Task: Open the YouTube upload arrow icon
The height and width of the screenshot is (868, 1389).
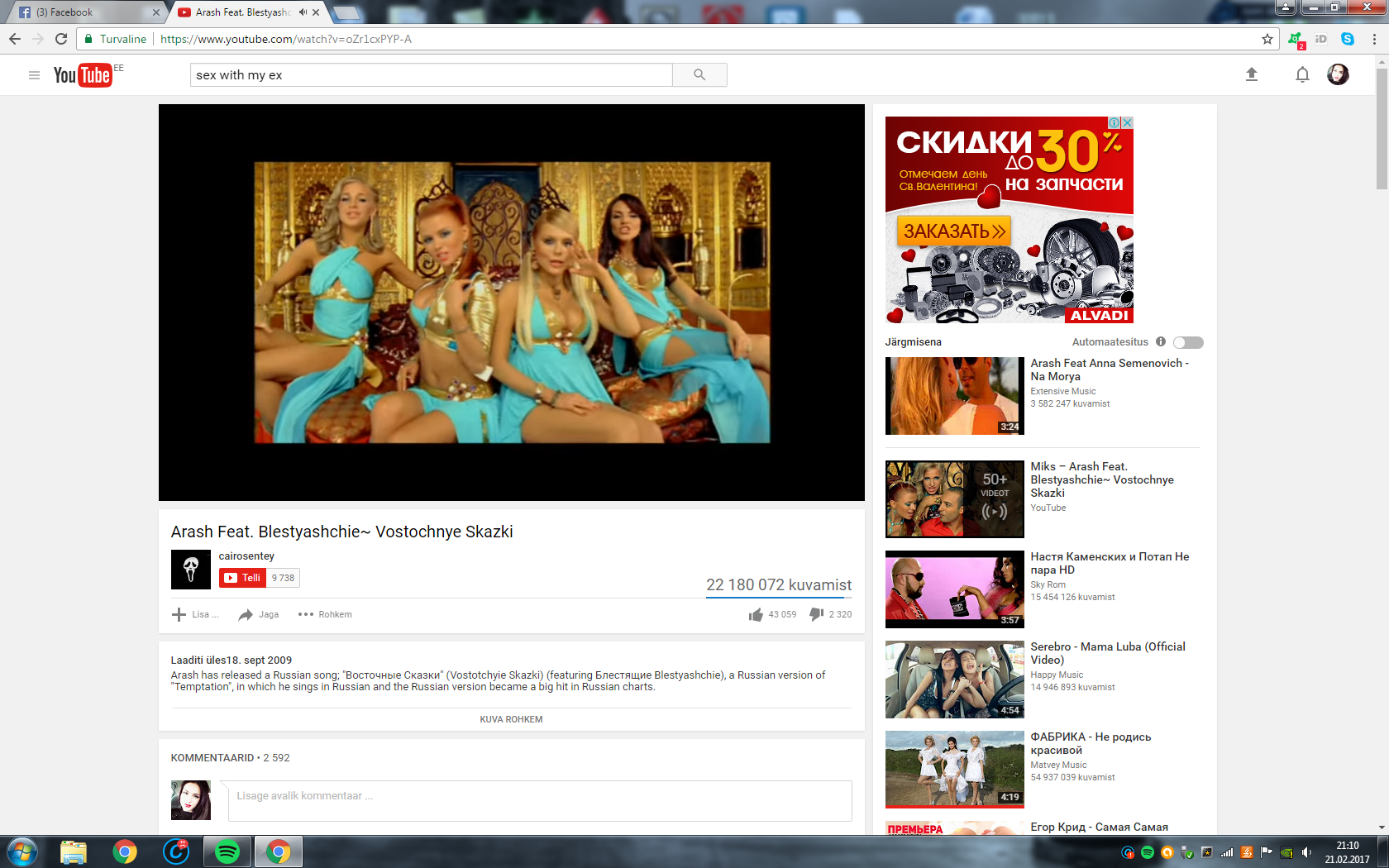Action: 1252,75
